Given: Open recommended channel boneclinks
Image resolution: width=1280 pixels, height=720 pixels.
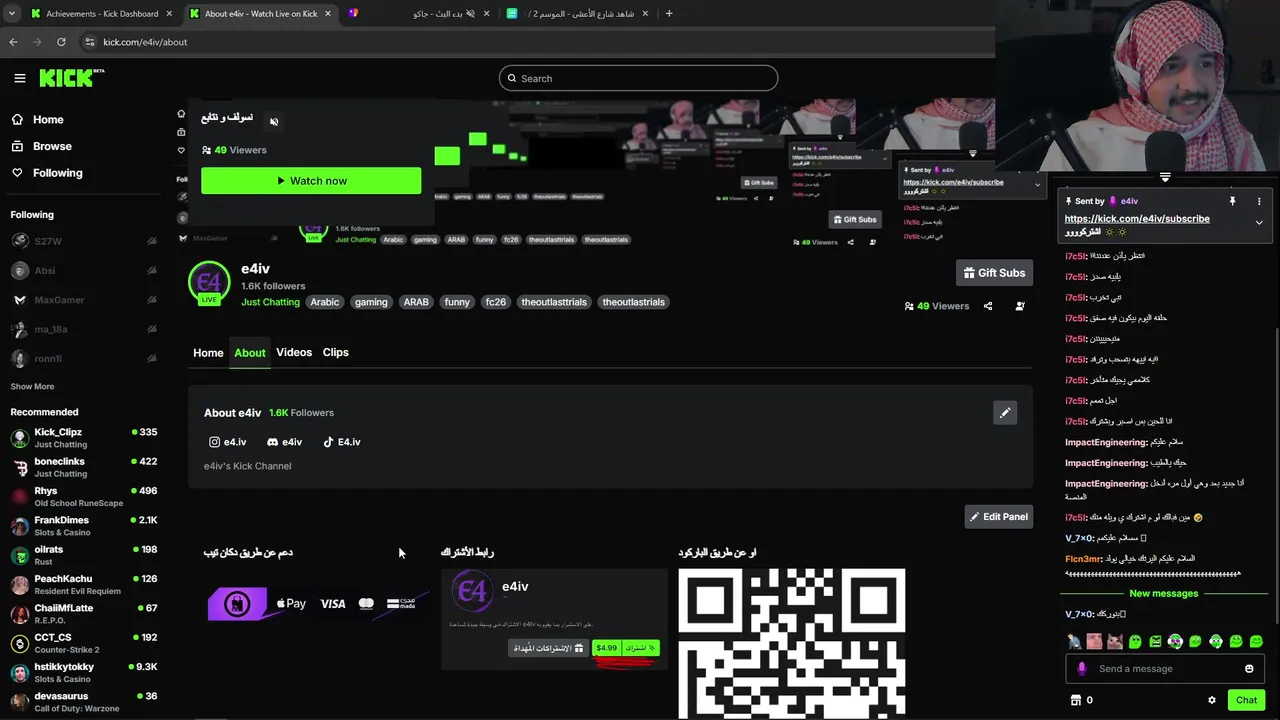Looking at the screenshot, I should click(x=84, y=467).
